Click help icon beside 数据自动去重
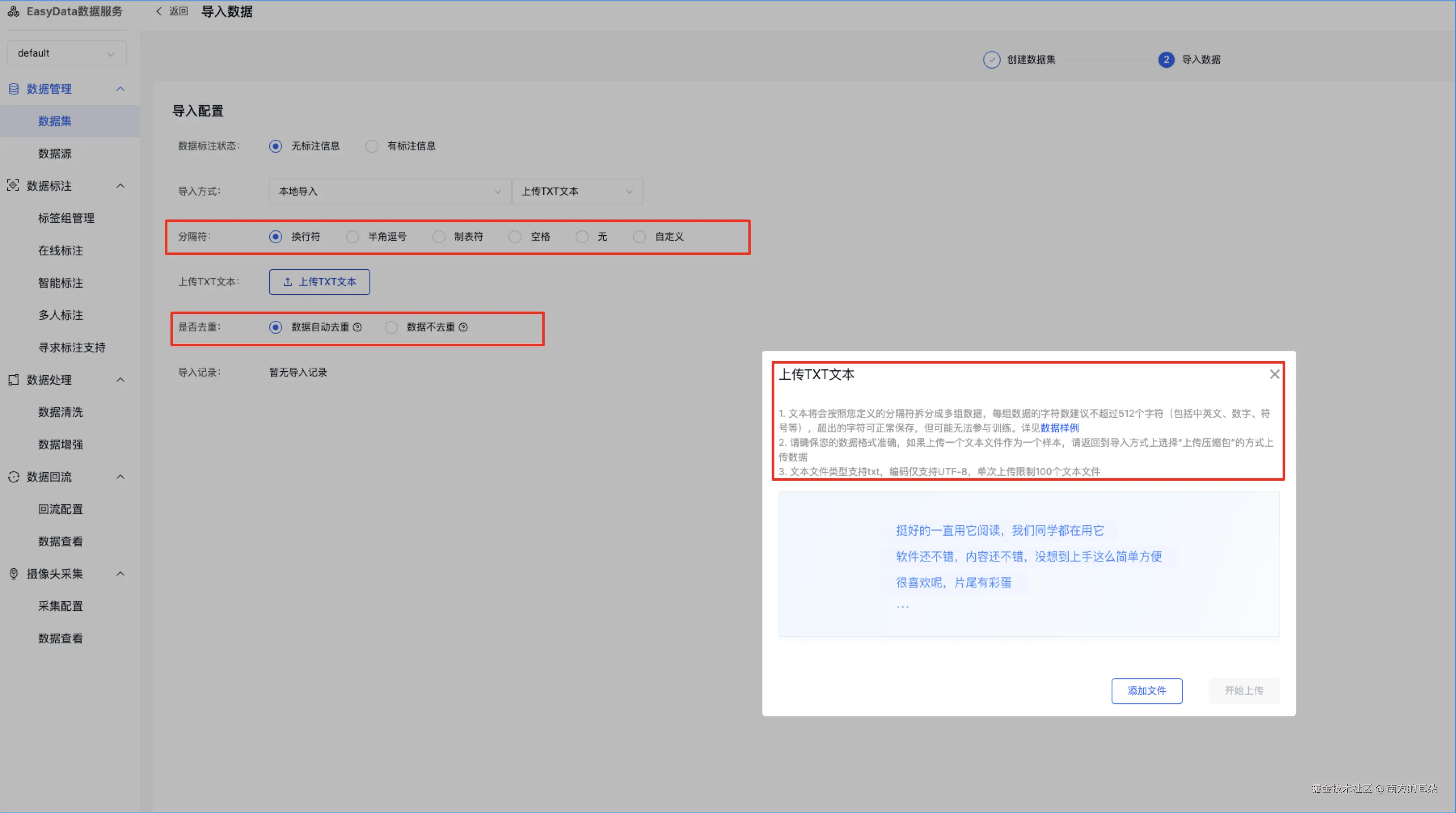The height and width of the screenshot is (813, 1456). click(x=357, y=327)
